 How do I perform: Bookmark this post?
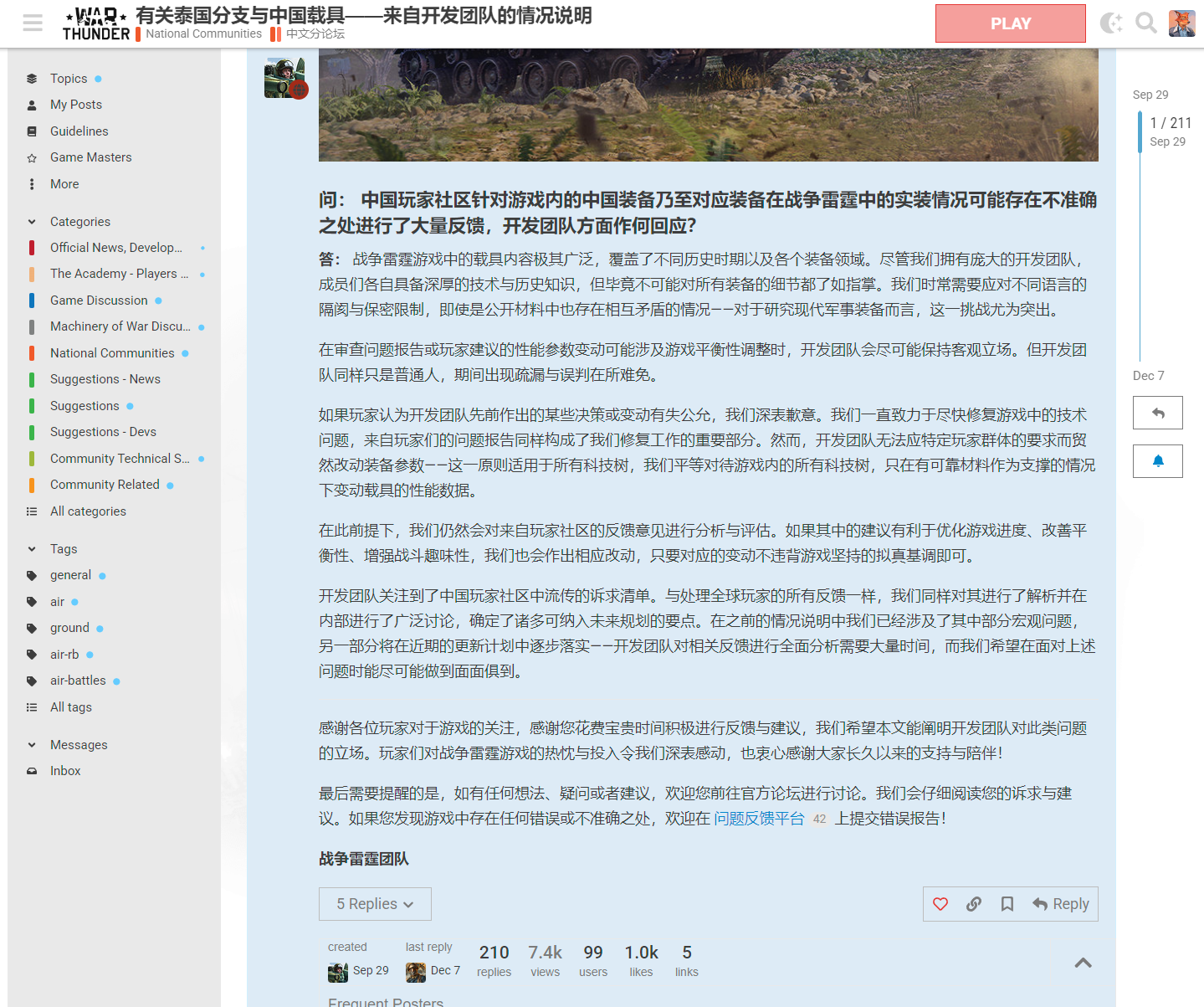tap(1007, 904)
